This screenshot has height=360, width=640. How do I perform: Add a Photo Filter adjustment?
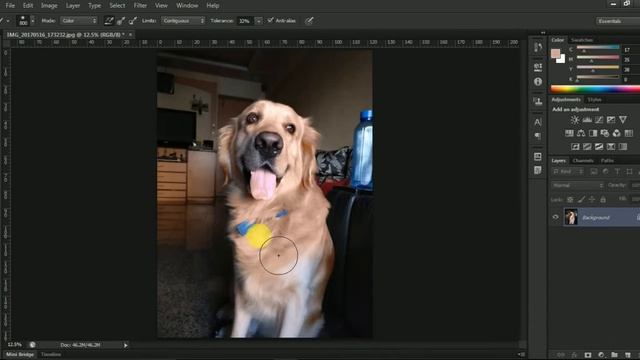[x=605, y=133]
